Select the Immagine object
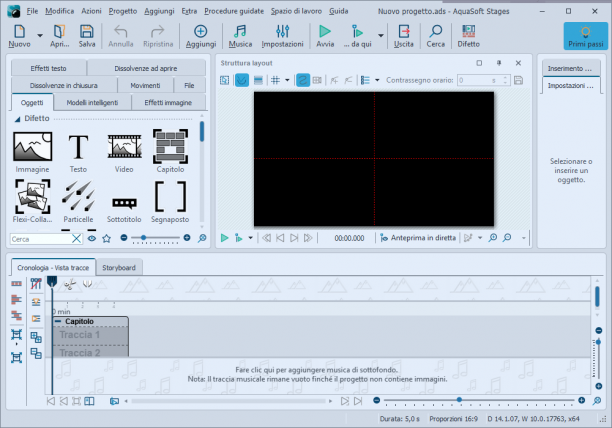Screen dimensions: 612x428 tap(32, 152)
